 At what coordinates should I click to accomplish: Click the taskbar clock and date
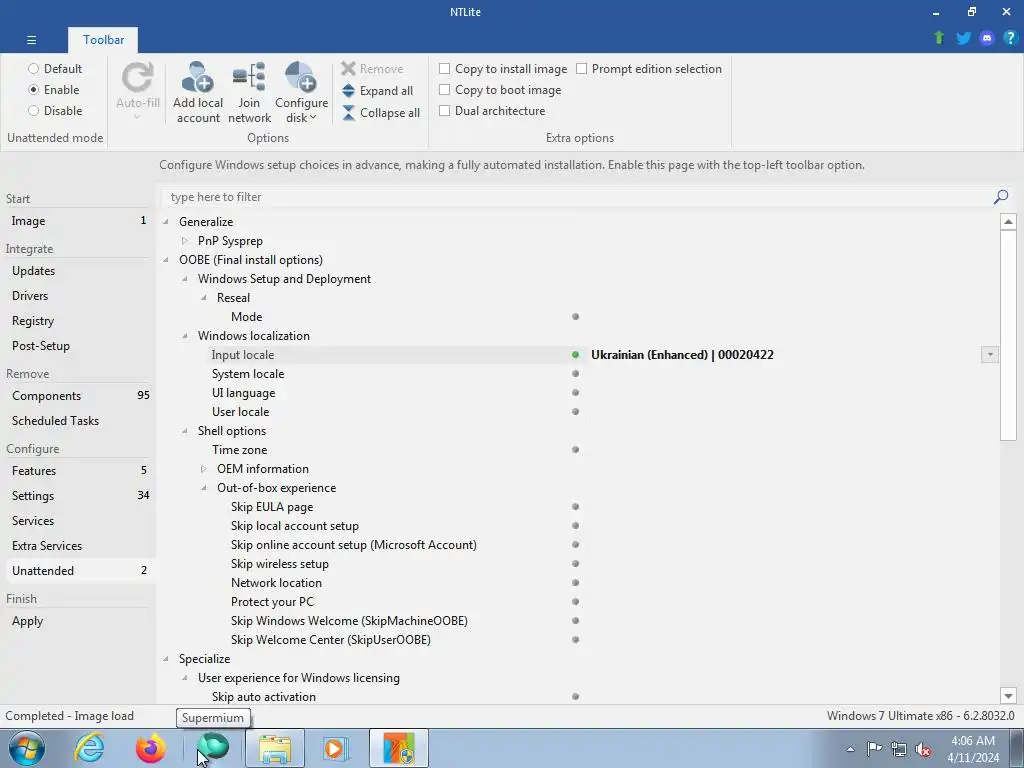(973, 749)
